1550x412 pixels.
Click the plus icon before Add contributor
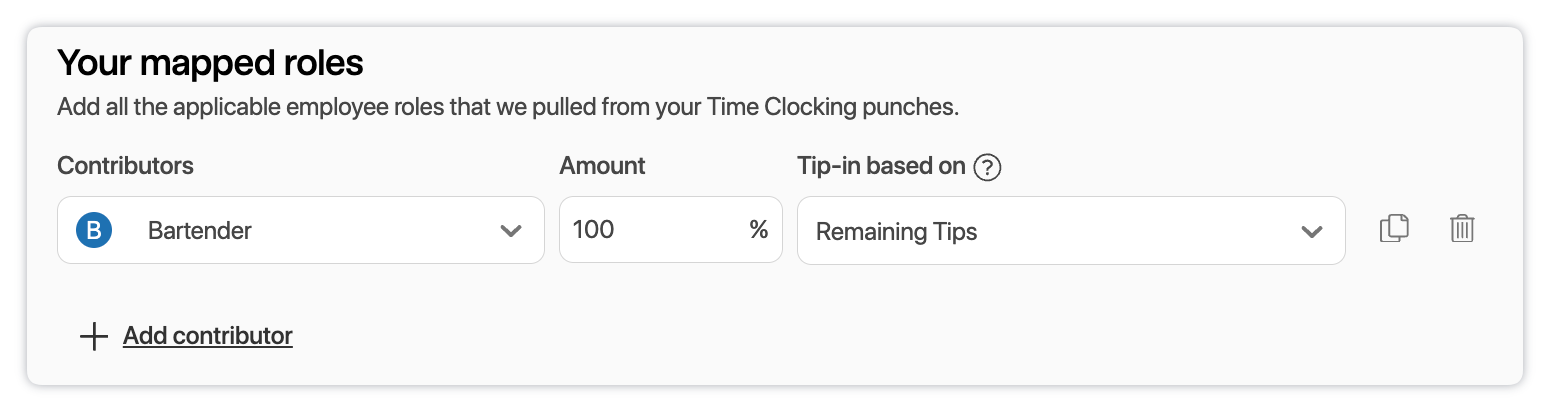[93, 336]
